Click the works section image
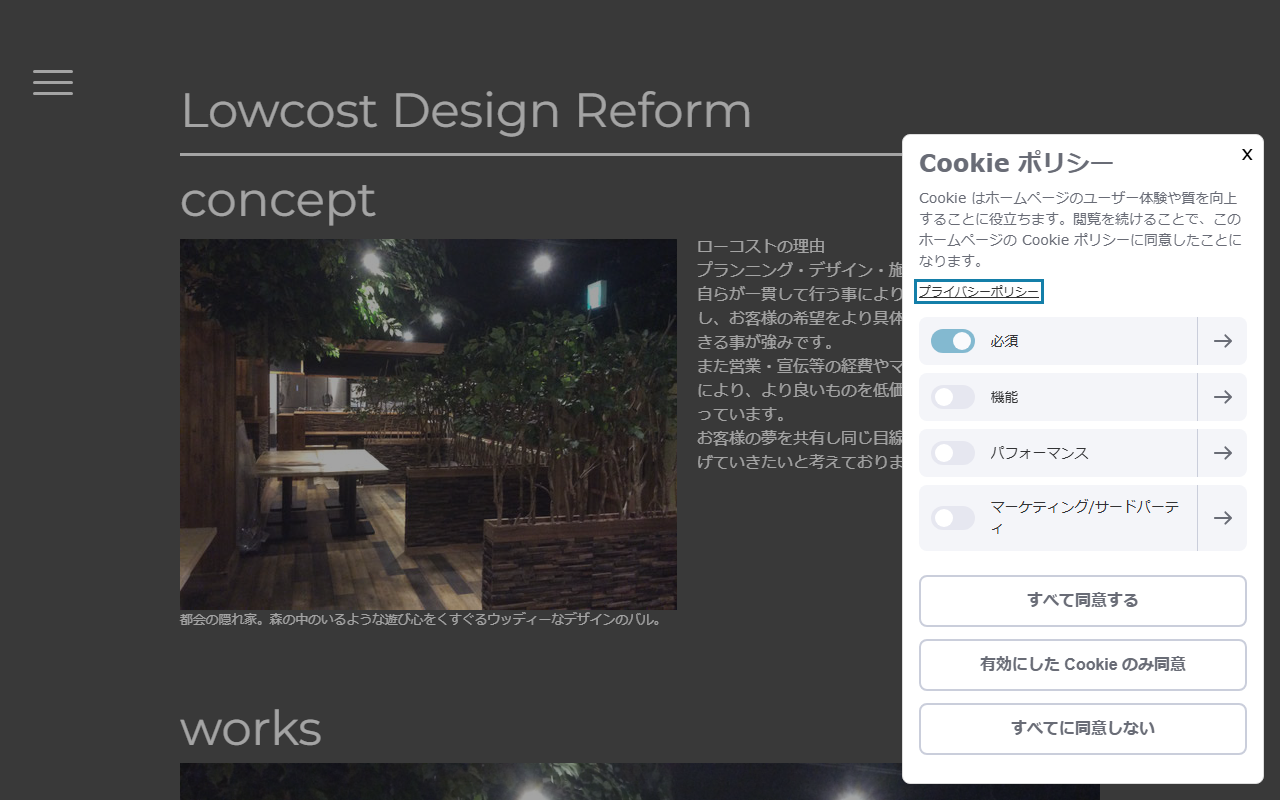Image resolution: width=1280 pixels, height=800 pixels. pyautogui.click(x=541, y=782)
